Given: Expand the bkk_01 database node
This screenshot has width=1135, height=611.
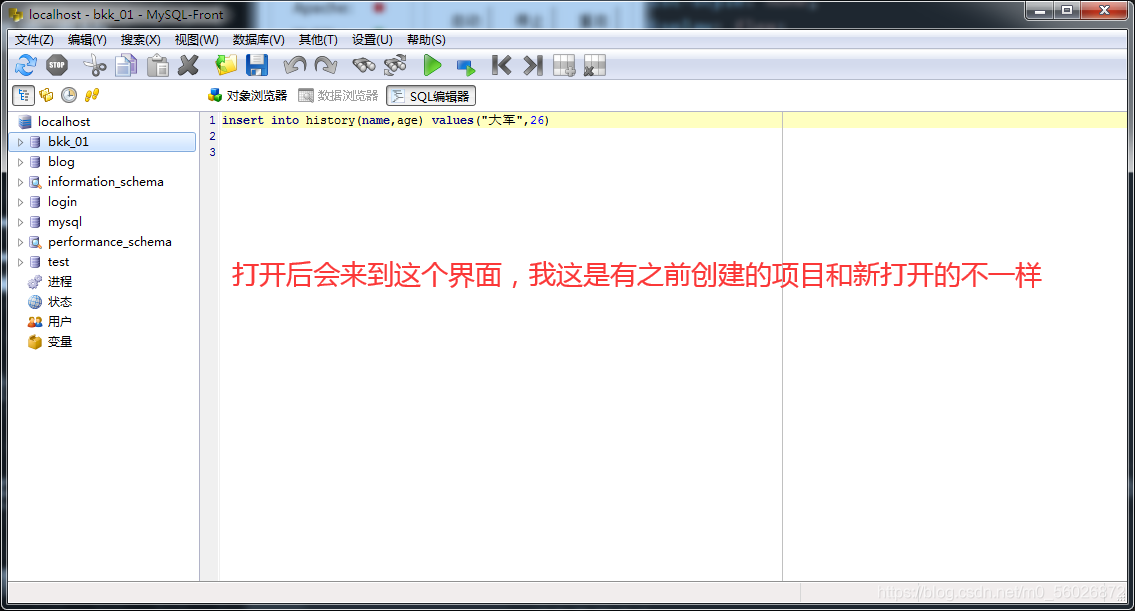Looking at the screenshot, I should [20, 142].
